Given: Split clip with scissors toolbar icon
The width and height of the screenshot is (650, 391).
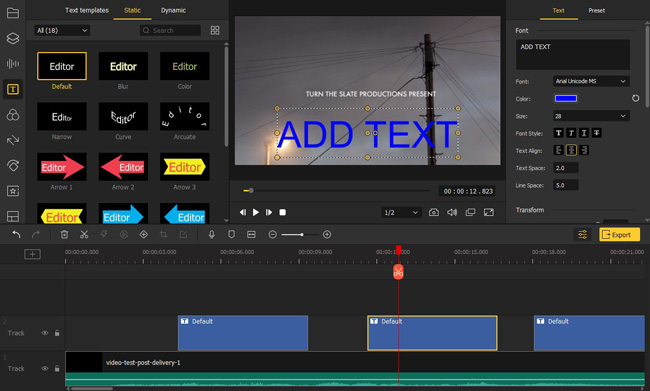Looking at the screenshot, I should [x=84, y=235].
